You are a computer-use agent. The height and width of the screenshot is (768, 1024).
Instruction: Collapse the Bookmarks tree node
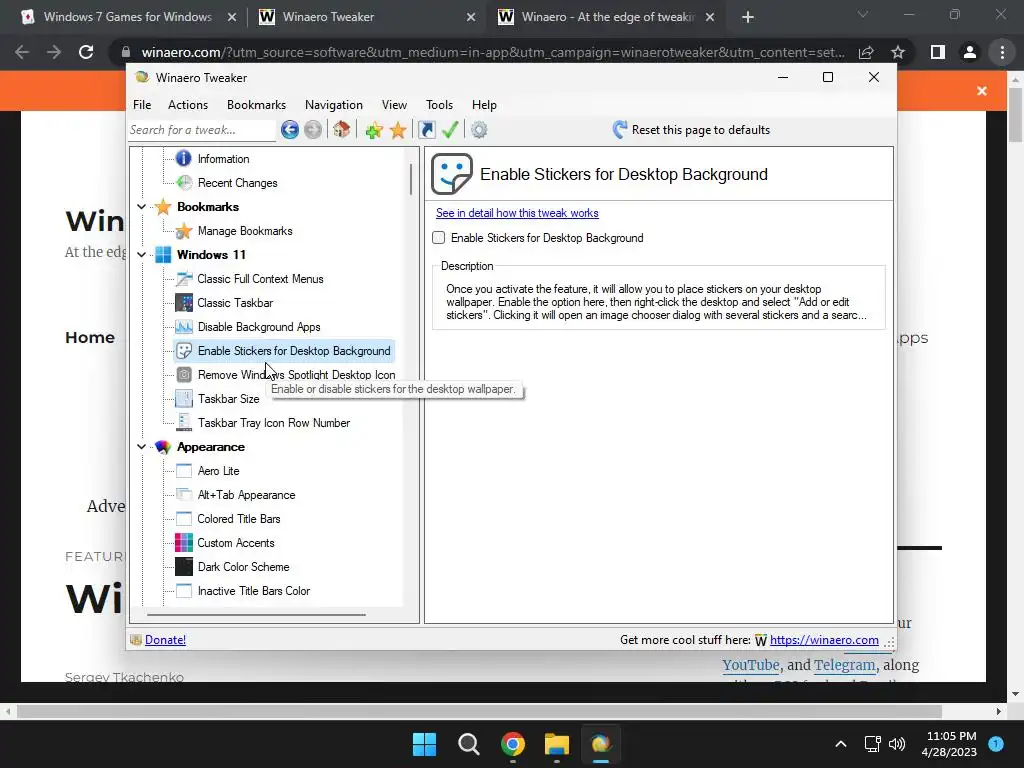coord(142,206)
